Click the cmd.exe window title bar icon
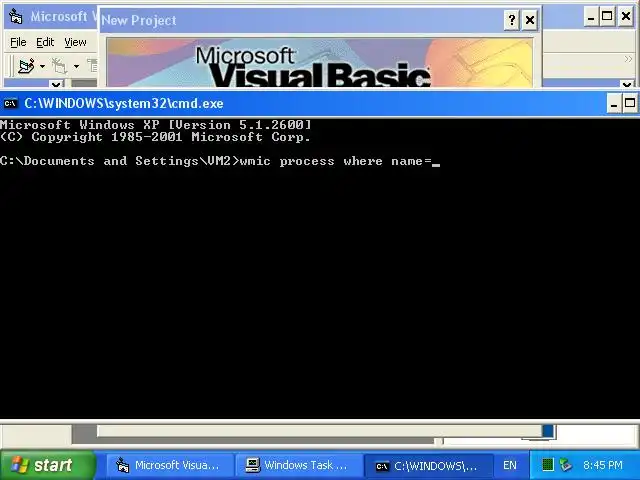 [10, 104]
